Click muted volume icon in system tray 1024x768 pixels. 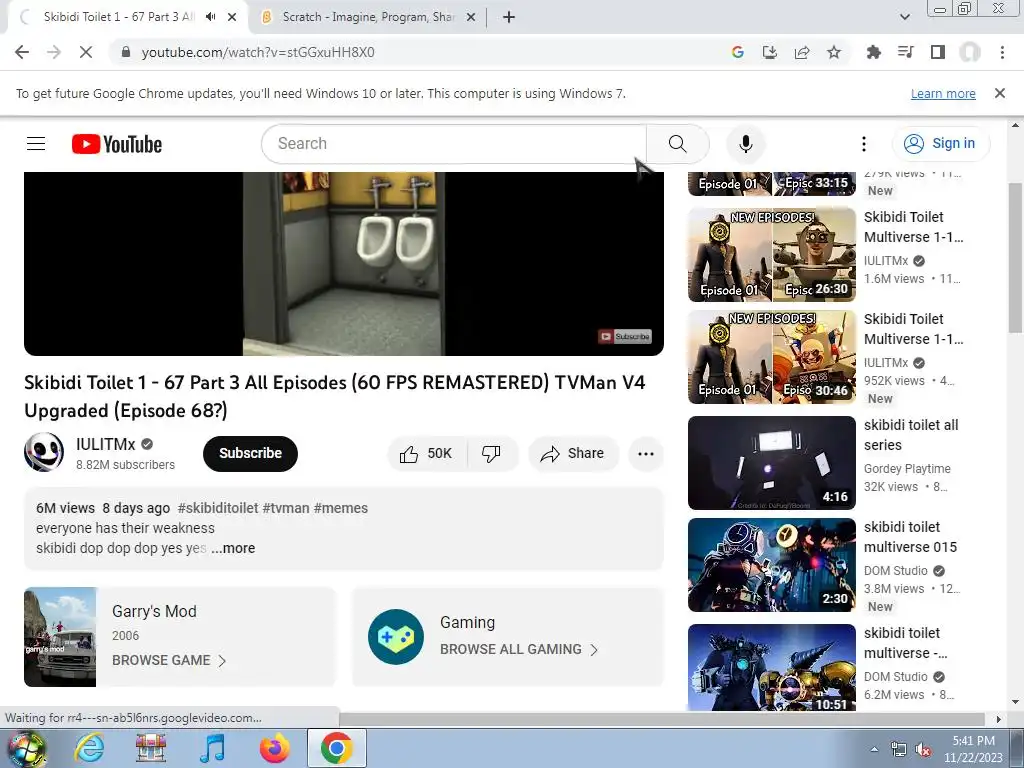pyautogui.click(x=923, y=749)
